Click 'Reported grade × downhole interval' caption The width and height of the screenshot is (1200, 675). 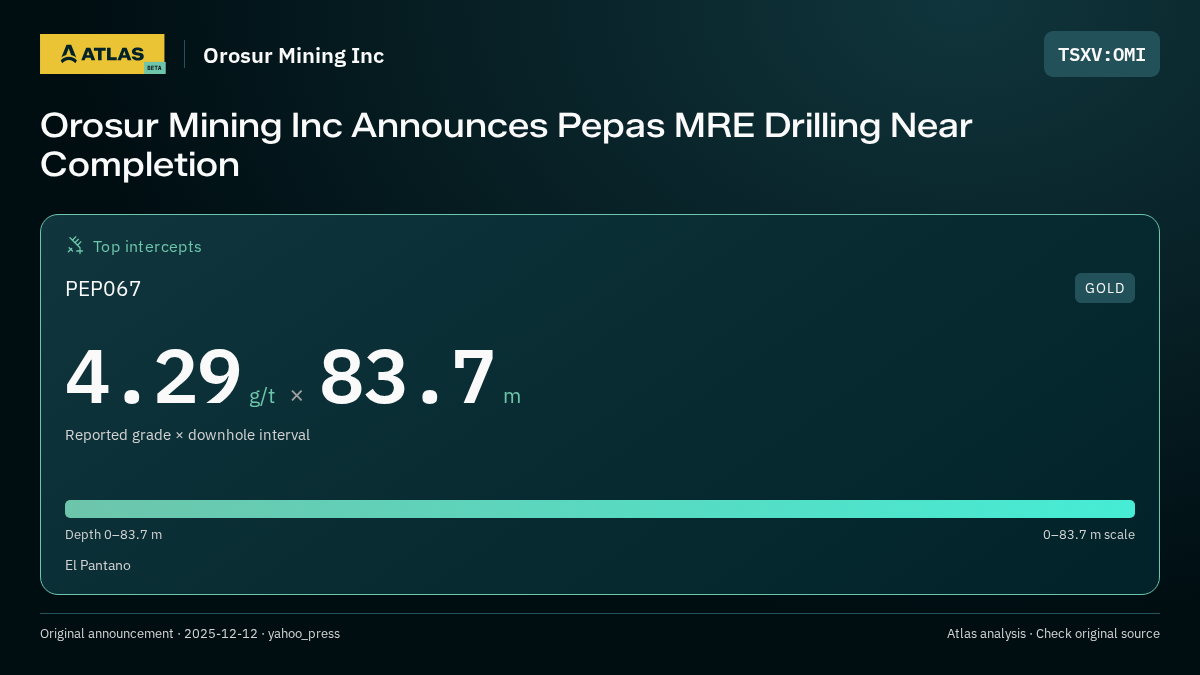point(187,435)
